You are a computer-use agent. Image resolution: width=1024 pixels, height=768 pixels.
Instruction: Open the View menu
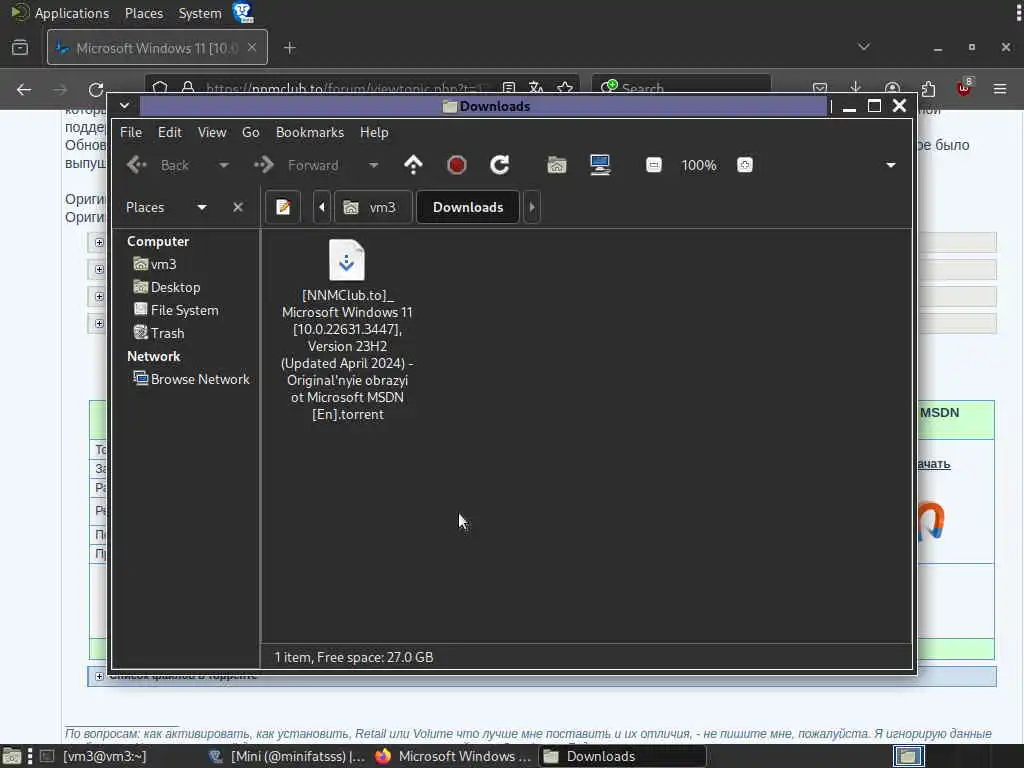pyautogui.click(x=212, y=132)
